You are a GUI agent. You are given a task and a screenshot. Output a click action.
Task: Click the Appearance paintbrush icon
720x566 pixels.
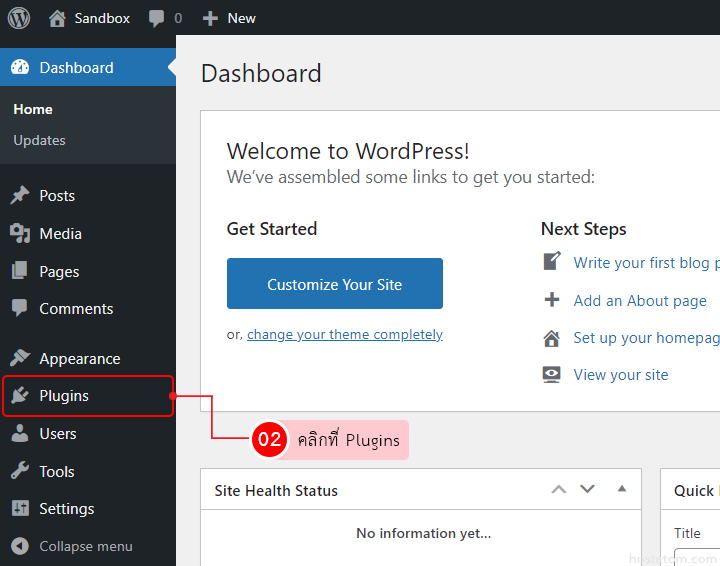[x=20, y=358]
